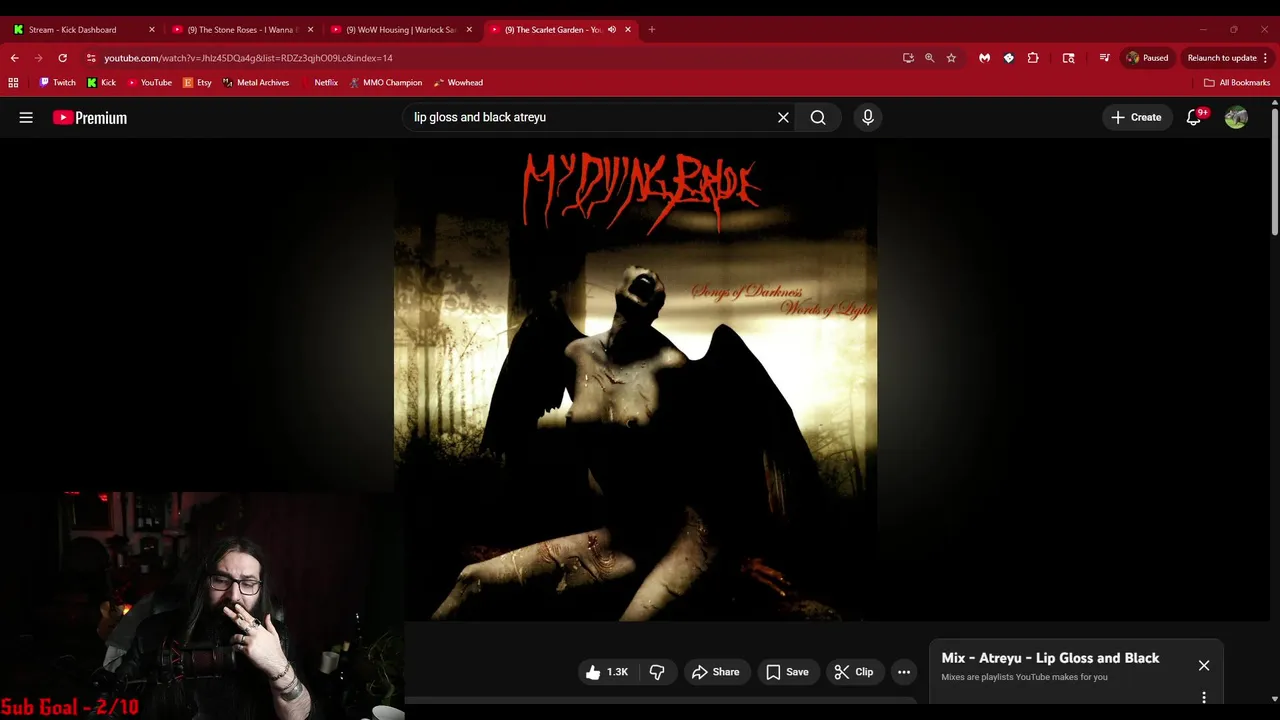Open Mix playlist three-dot options
The height and width of the screenshot is (720, 1280).
[1204, 697]
